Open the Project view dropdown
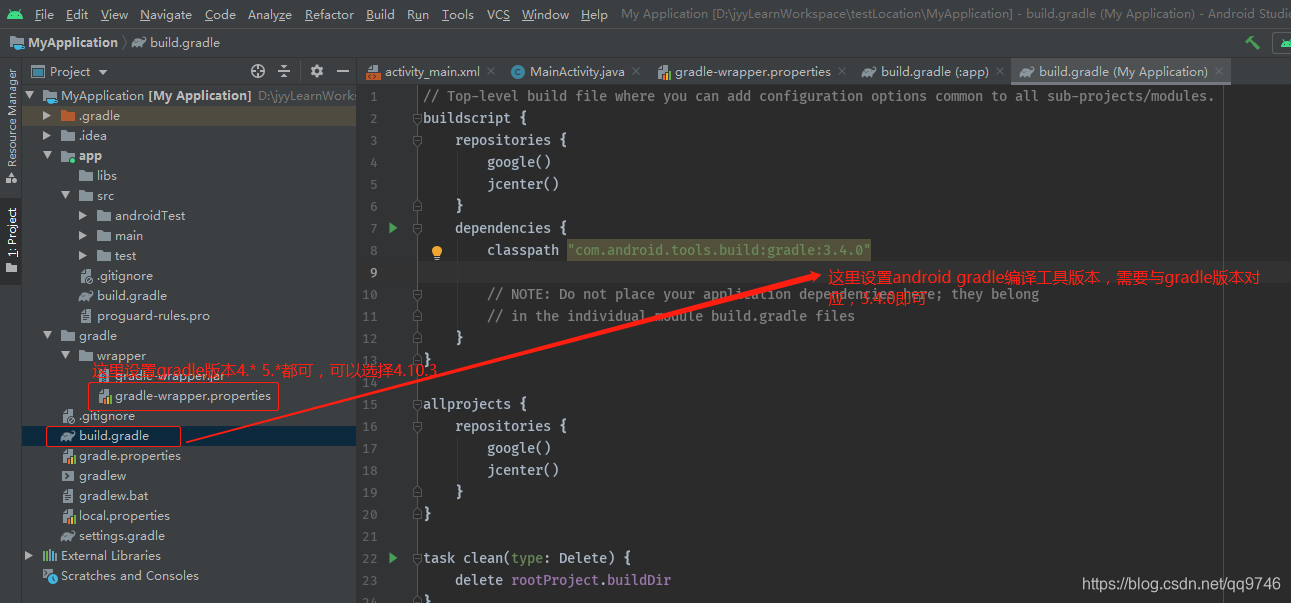This screenshot has width=1291, height=603. coord(70,72)
